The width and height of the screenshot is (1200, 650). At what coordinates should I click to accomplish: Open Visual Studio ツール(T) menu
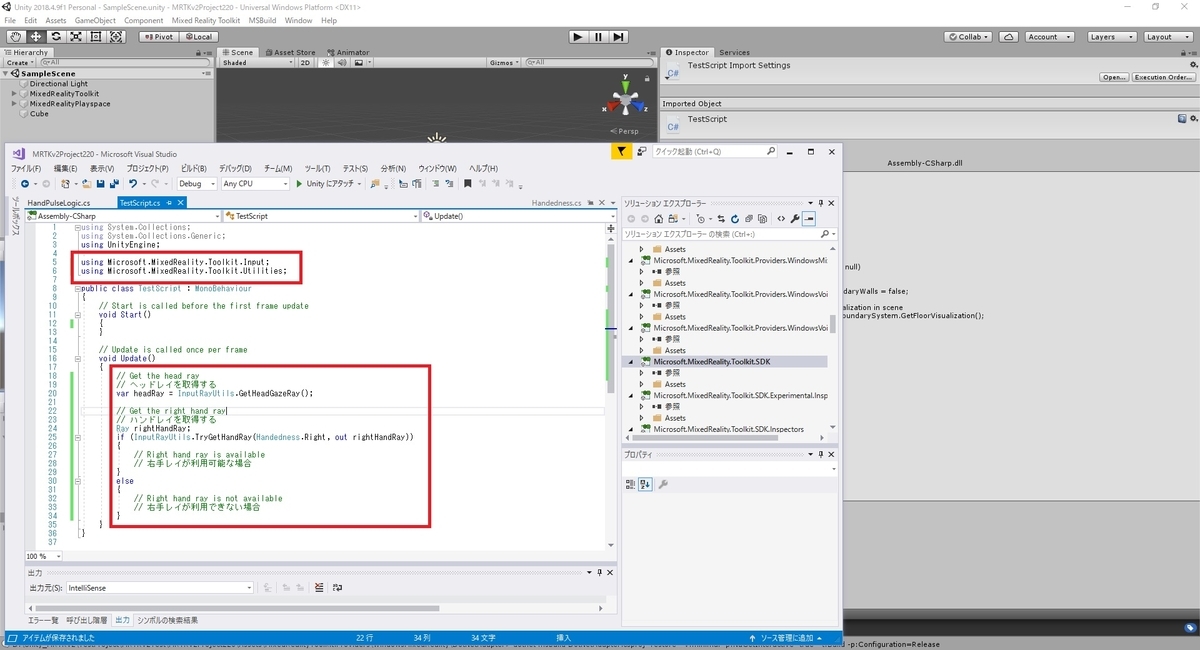tap(317, 169)
